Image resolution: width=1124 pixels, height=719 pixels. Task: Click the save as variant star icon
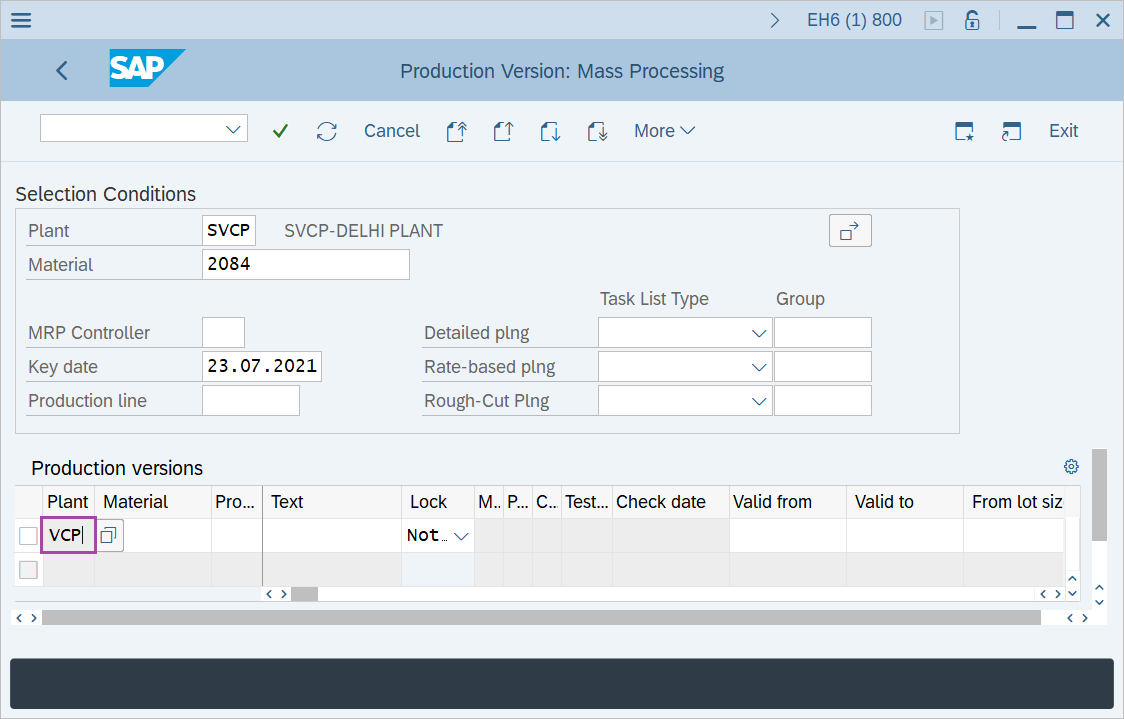(x=964, y=131)
